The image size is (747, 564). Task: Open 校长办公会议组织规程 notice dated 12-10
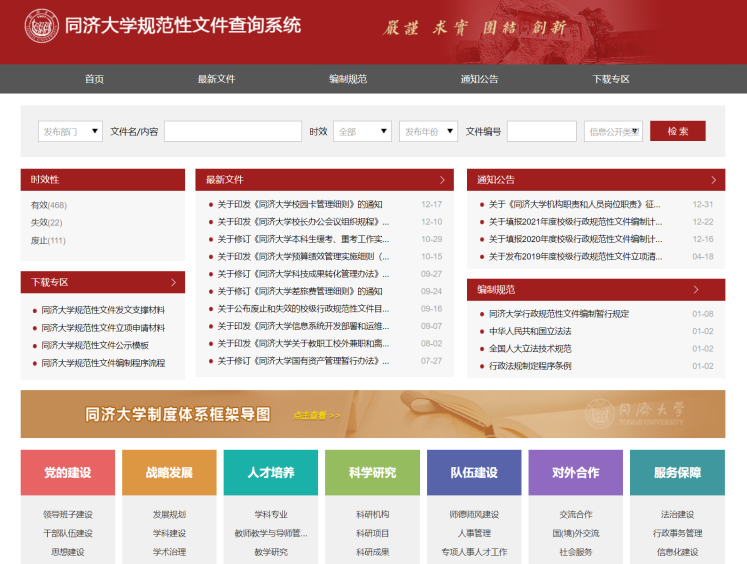pyautogui.click(x=303, y=222)
